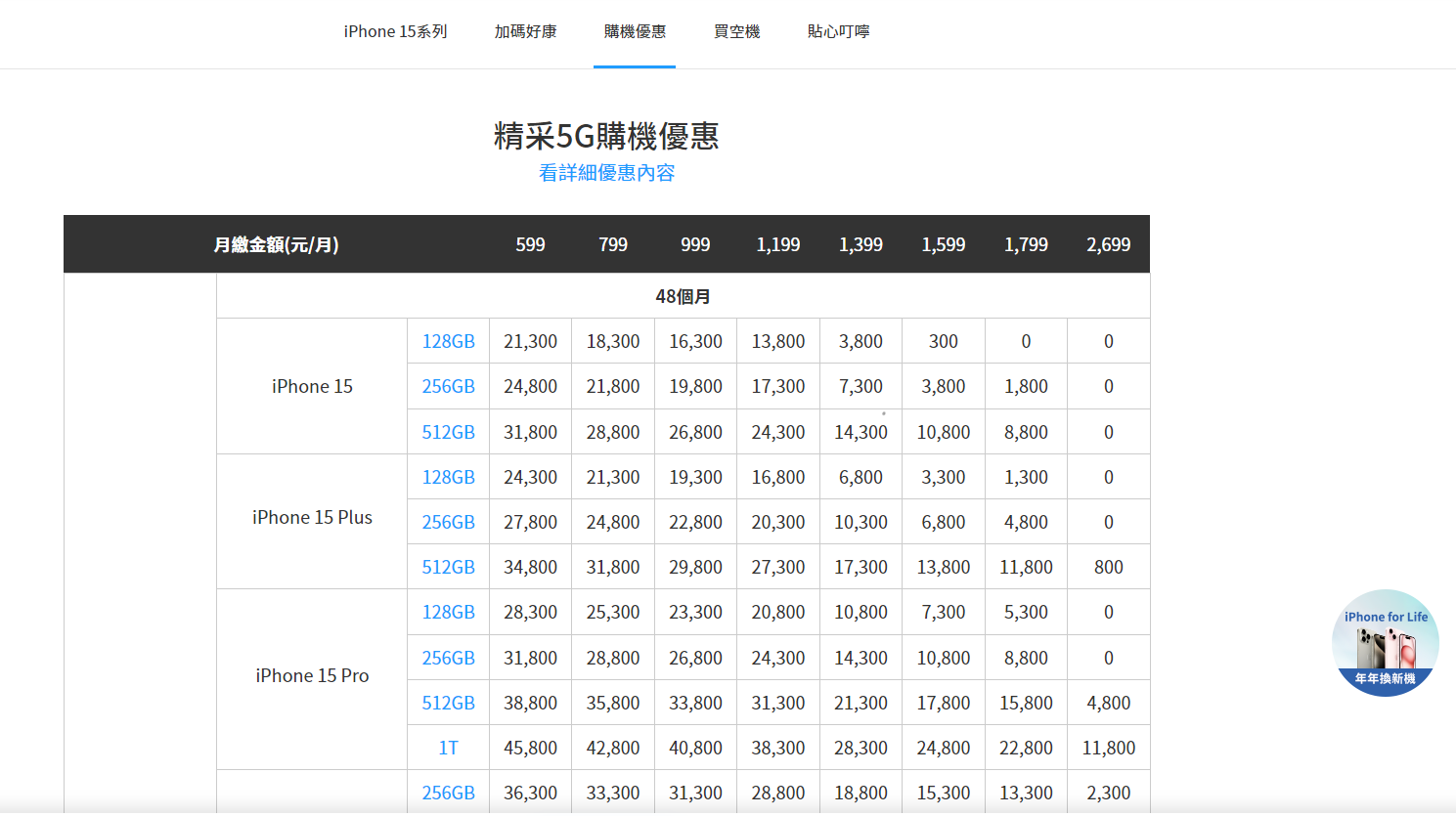Image resolution: width=1456 pixels, height=816 pixels.
Task: Click the 1,799 monthly fee column header
Action: tap(1026, 244)
